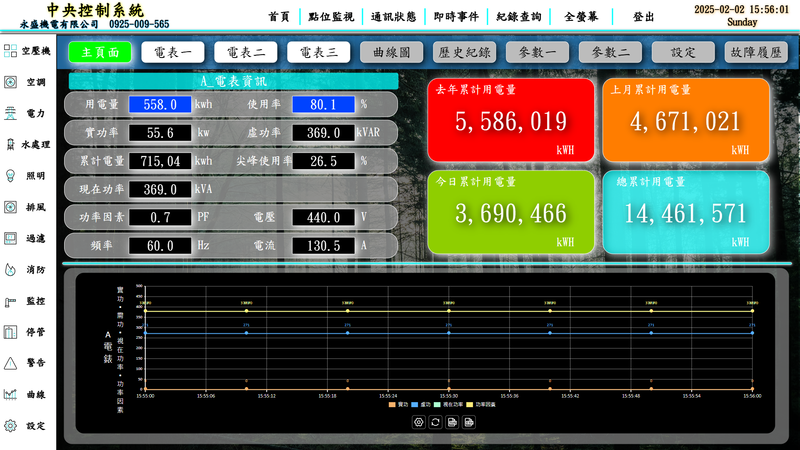Image resolution: width=800 pixels, height=450 pixels.
Task: Click the A_電表資訊 panel header
Action: pos(234,81)
